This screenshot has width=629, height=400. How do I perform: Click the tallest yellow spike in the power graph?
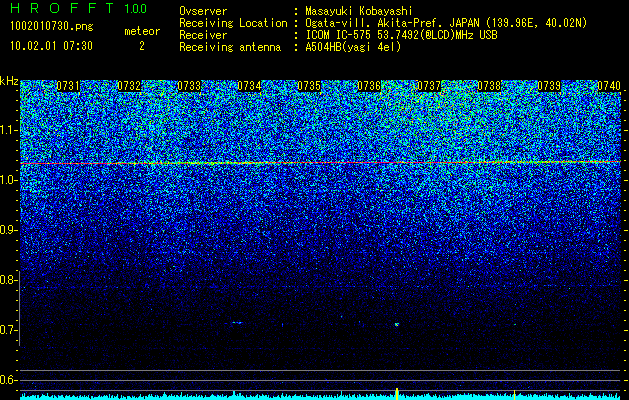point(397,394)
